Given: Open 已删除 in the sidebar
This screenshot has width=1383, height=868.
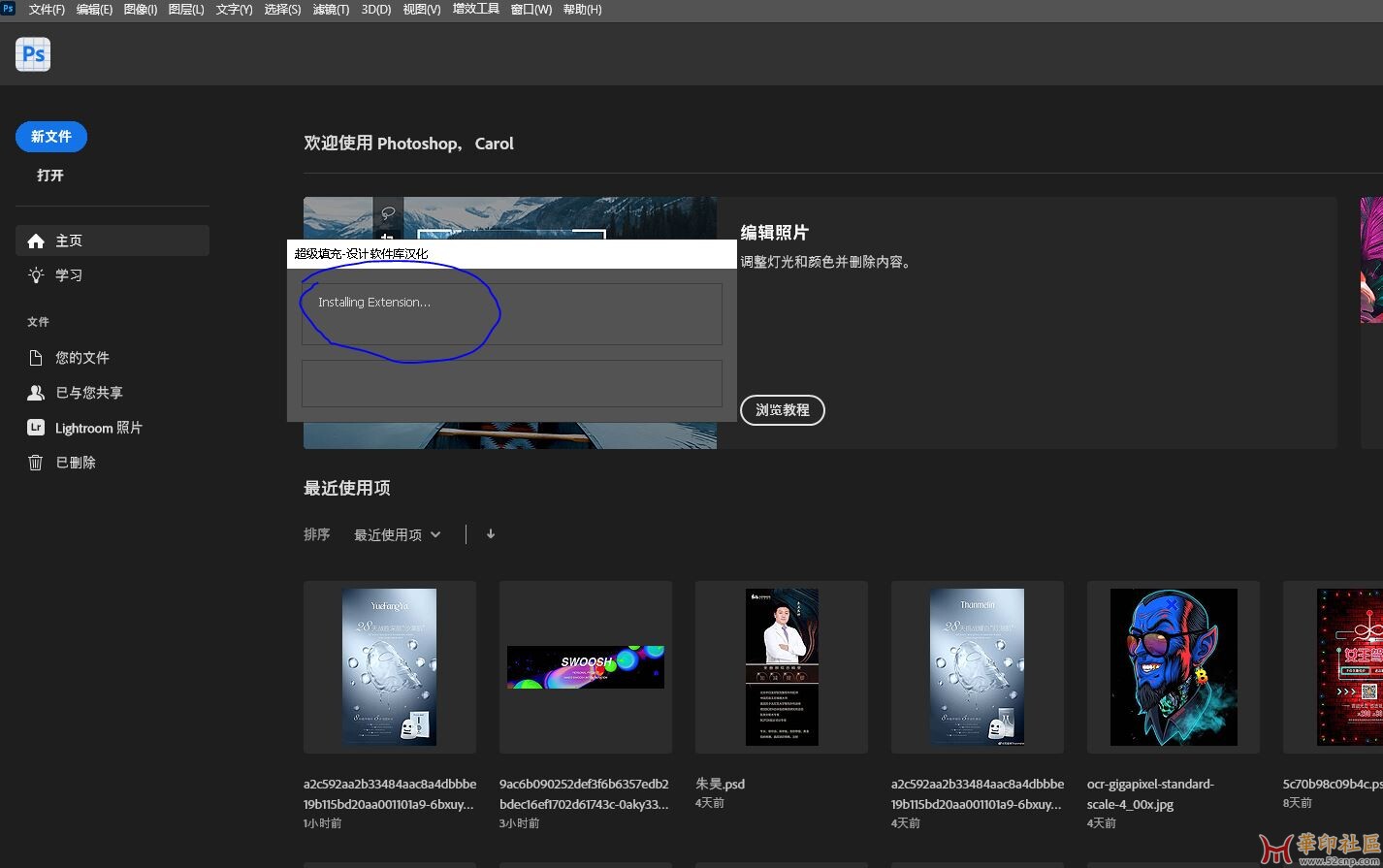Looking at the screenshot, I should coord(113,463).
